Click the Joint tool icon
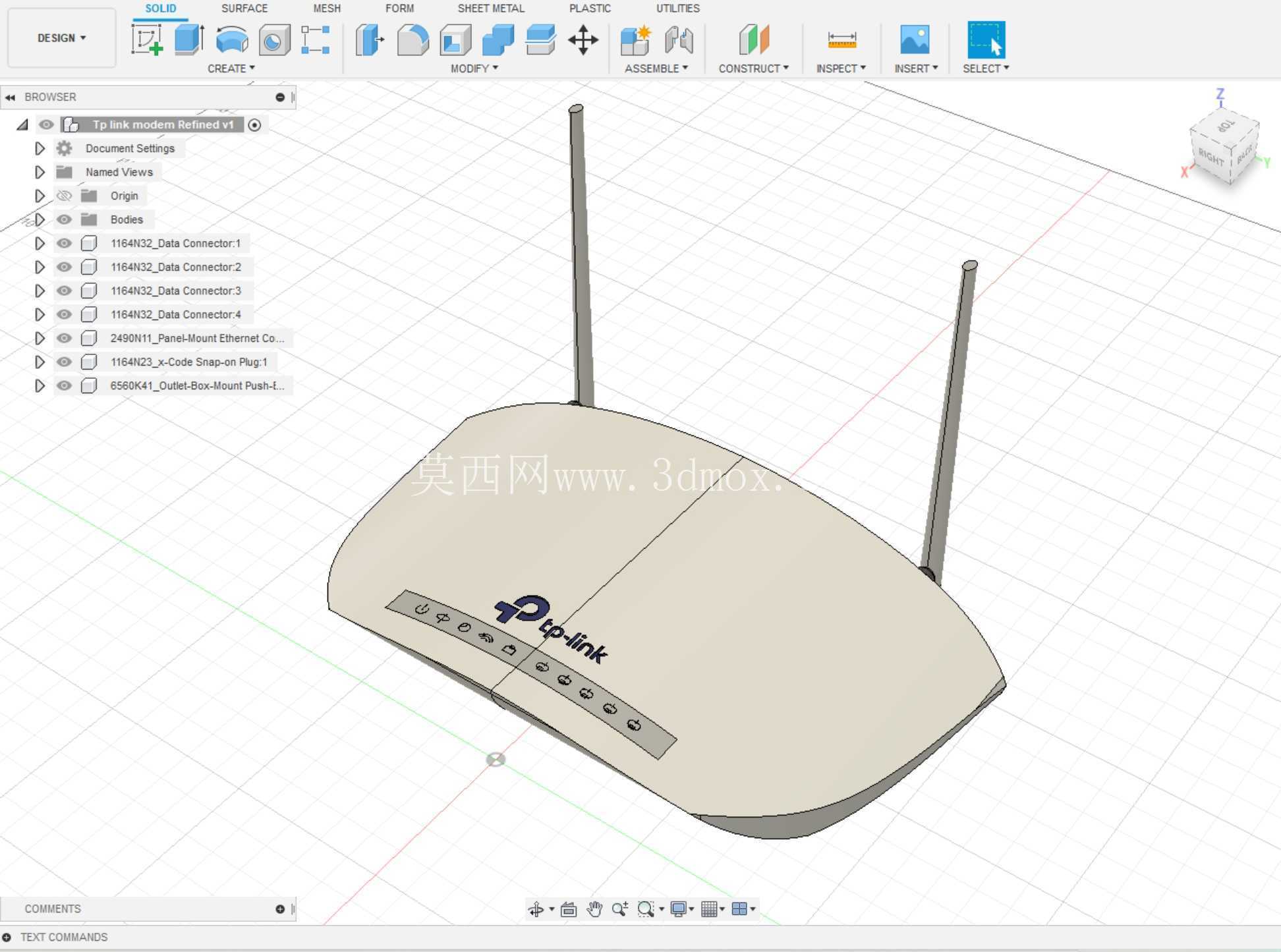This screenshot has height=952, width=1281. point(679,40)
